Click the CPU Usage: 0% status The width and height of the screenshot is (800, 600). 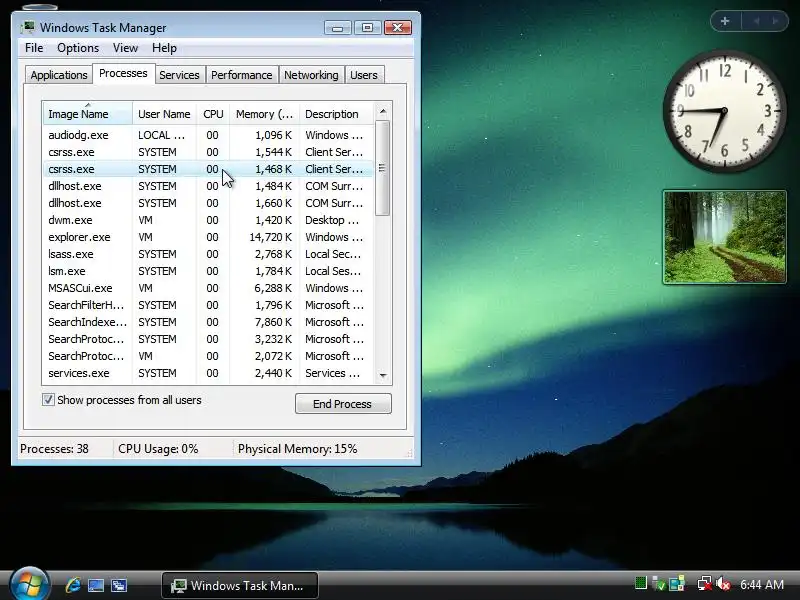coord(158,449)
